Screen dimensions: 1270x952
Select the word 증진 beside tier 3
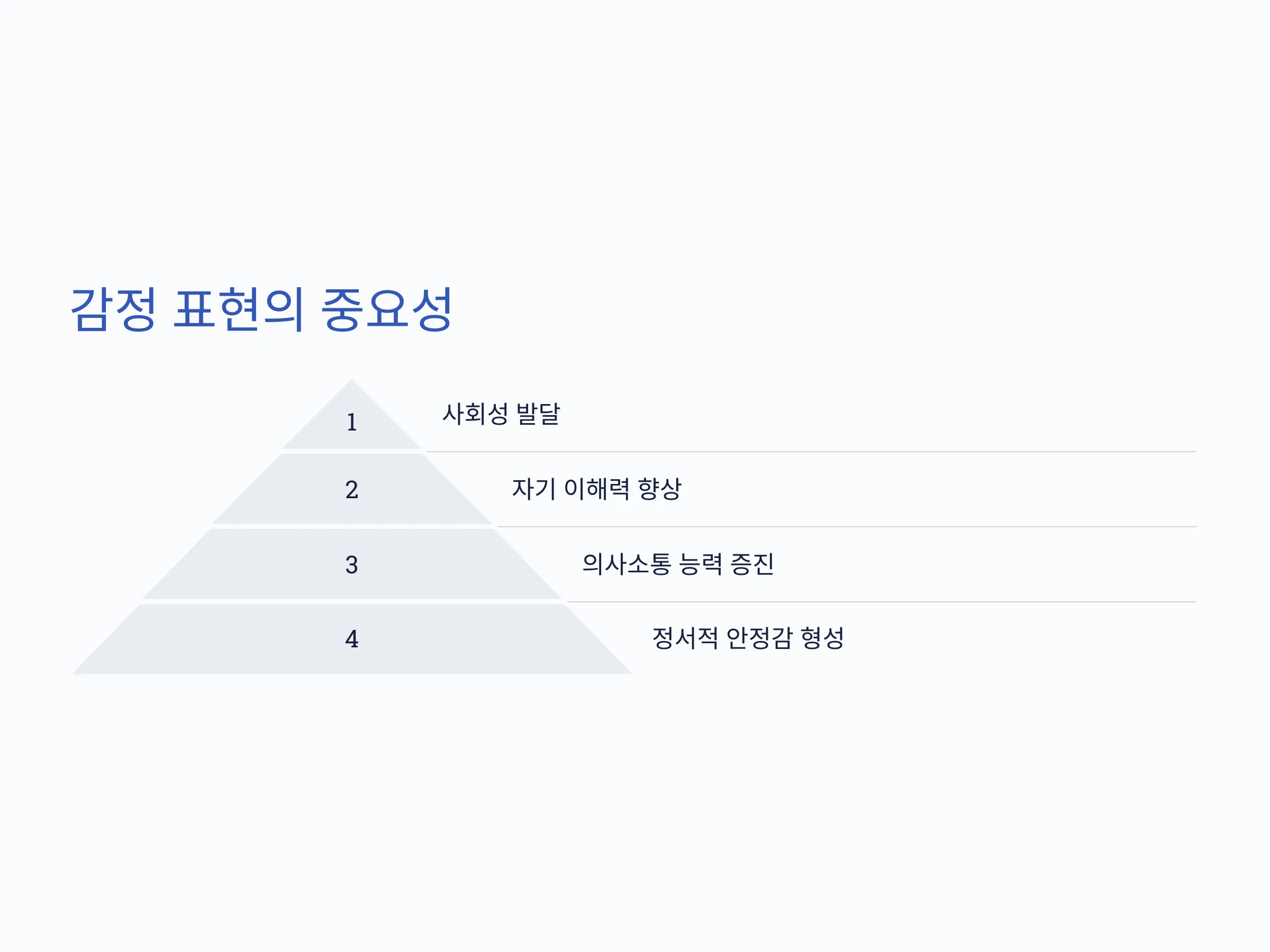752,564
